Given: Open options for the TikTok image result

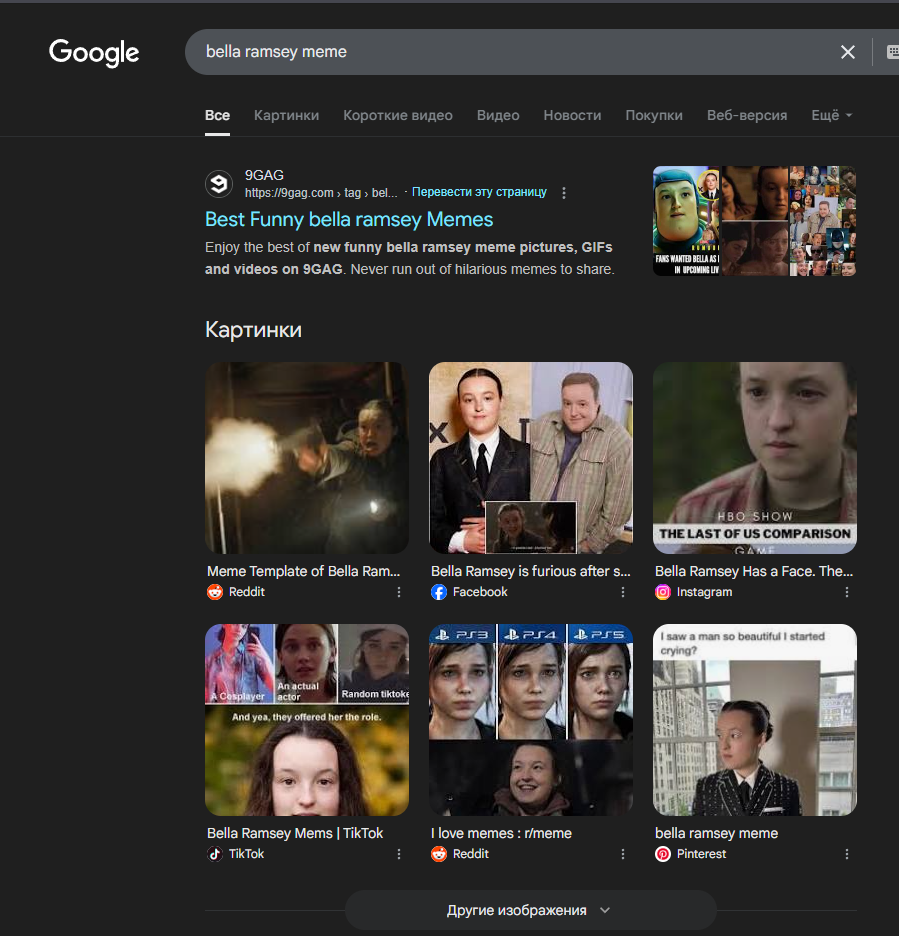Looking at the screenshot, I should coord(399,854).
